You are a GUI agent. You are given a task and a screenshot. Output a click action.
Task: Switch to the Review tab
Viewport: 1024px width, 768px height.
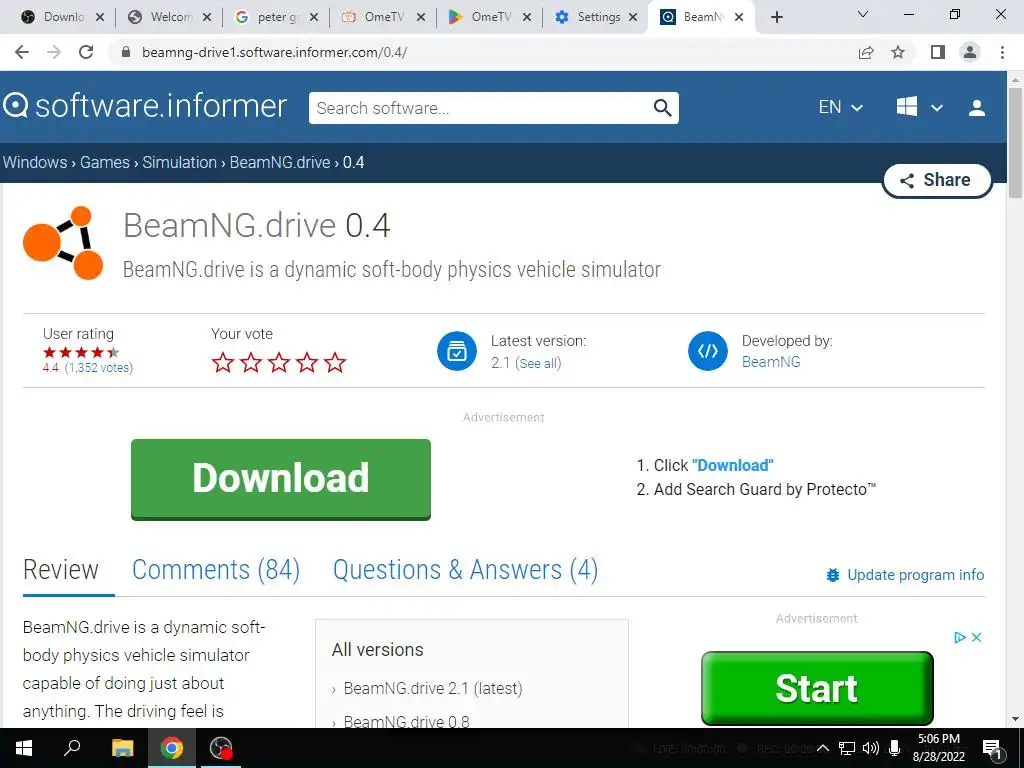[61, 569]
